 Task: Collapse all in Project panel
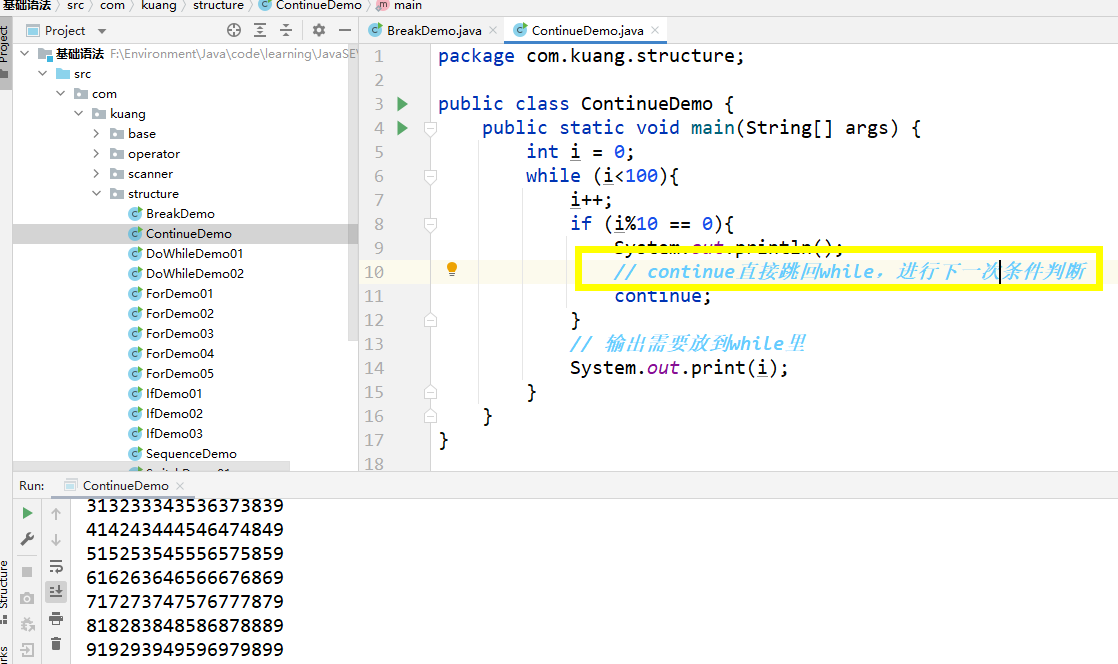[286, 30]
